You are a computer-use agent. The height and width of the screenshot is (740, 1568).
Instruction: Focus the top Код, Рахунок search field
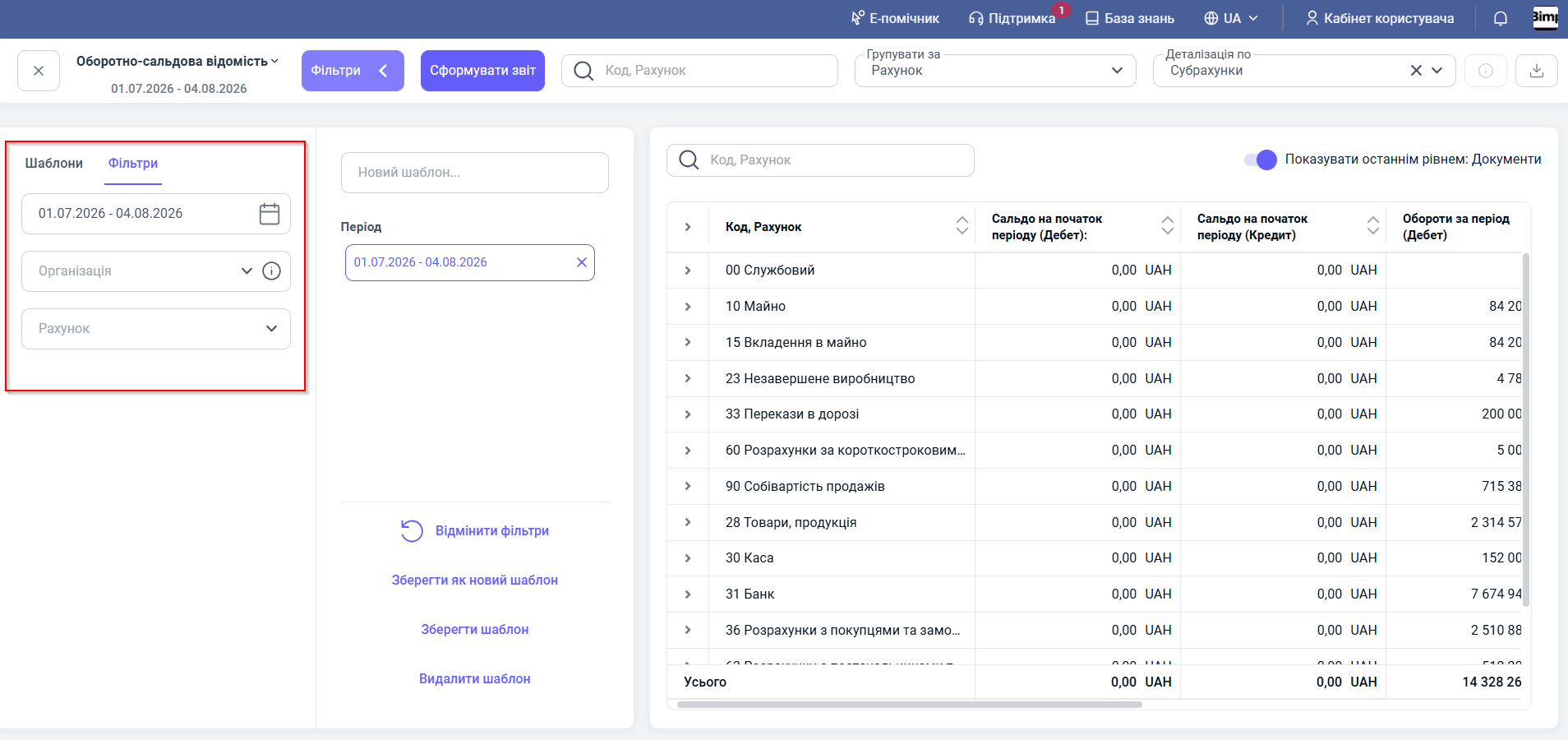(x=699, y=71)
